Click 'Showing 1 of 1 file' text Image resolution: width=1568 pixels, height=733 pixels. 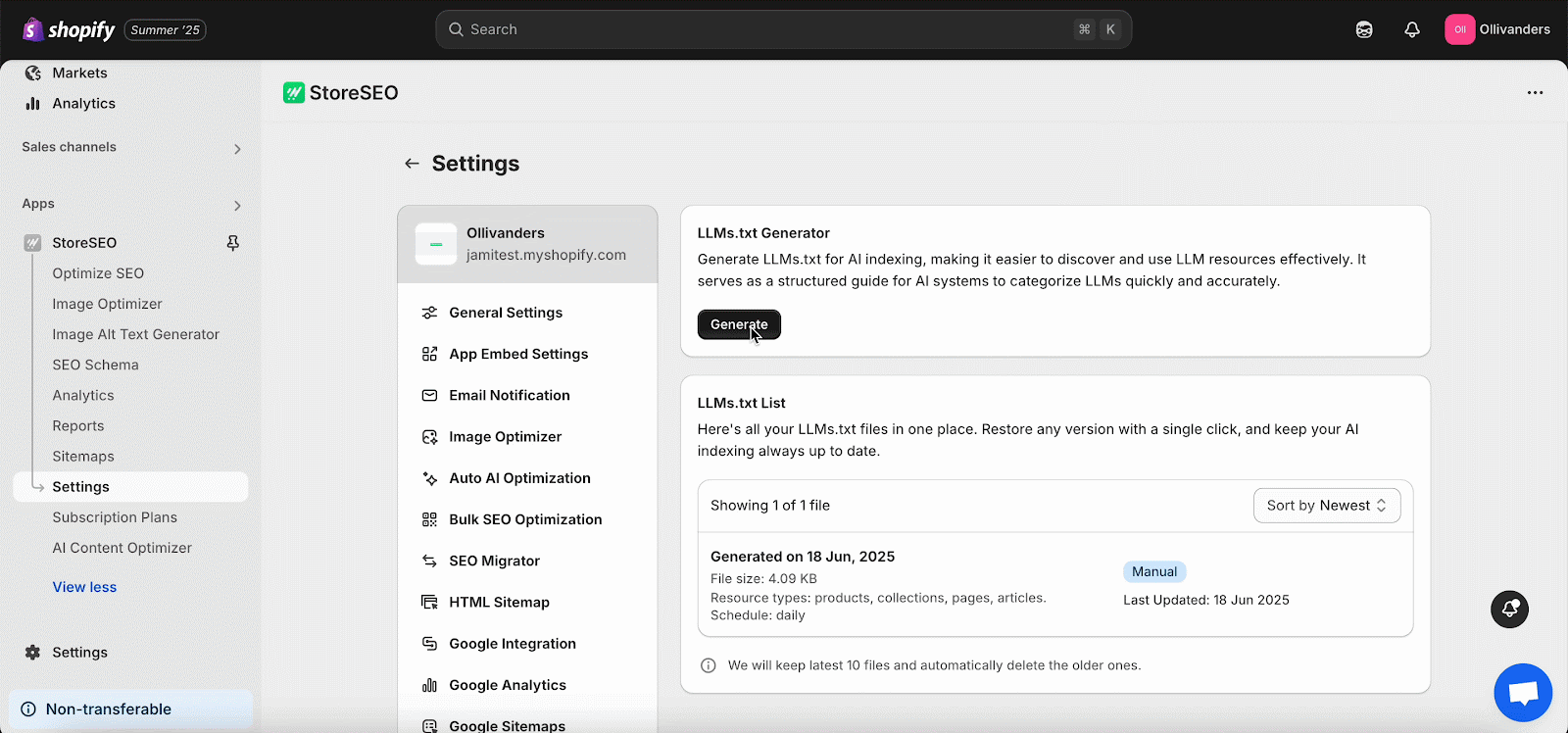(770, 506)
